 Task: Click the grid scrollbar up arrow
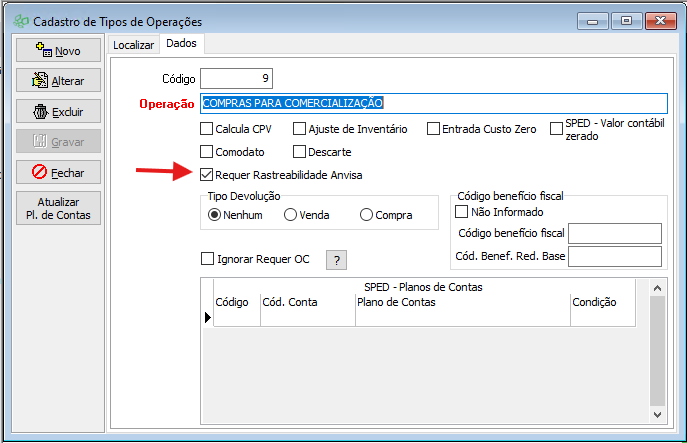click(x=658, y=288)
